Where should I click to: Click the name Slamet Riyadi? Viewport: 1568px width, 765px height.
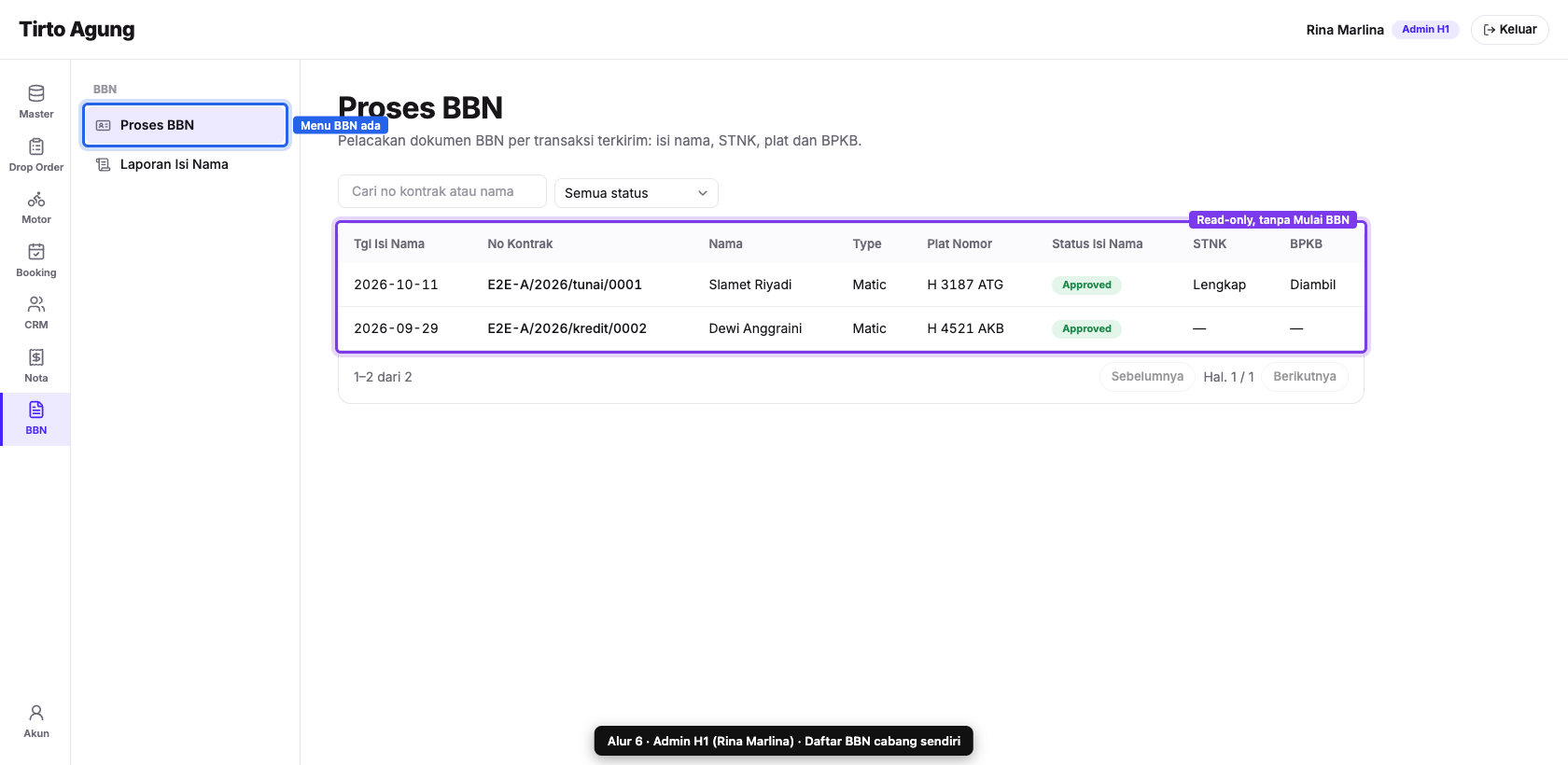(x=749, y=285)
